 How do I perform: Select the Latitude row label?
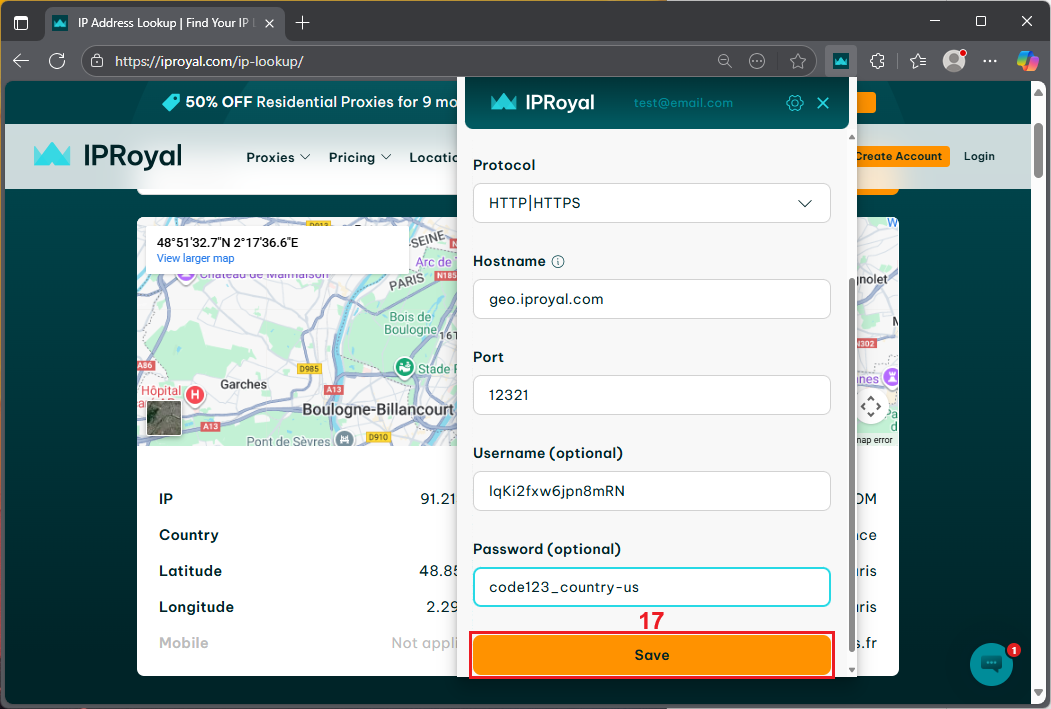pyautogui.click(x=190, y=571)
